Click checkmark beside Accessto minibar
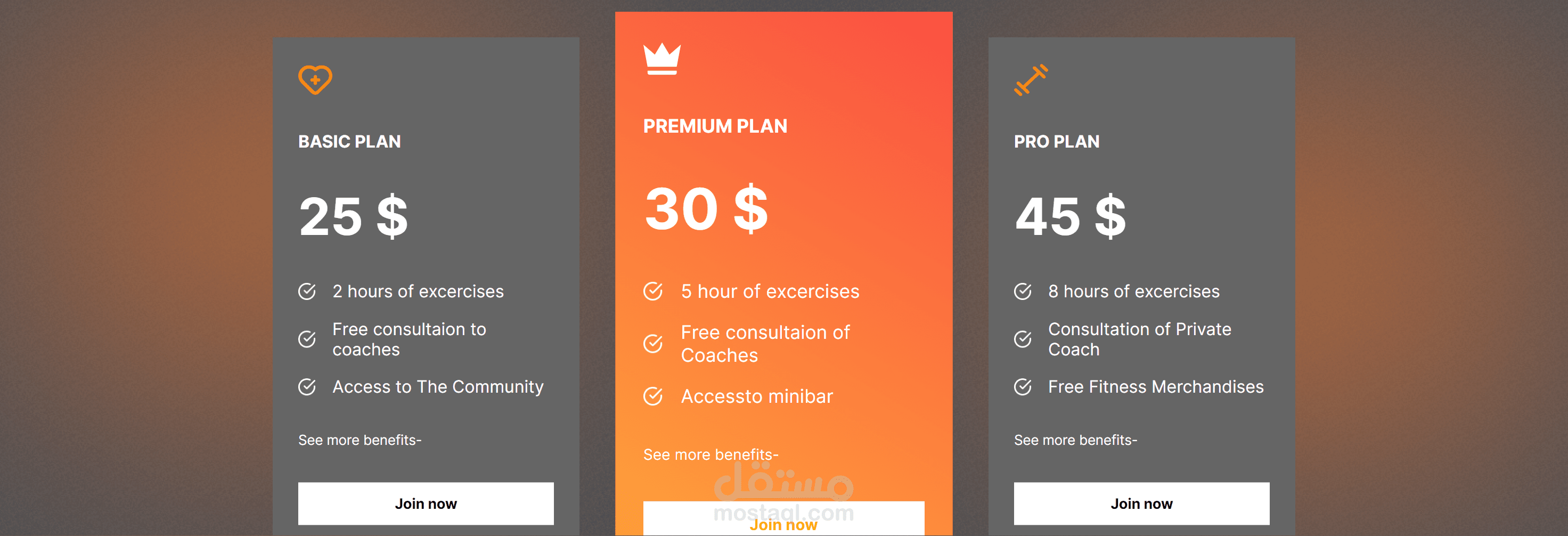 652,396
